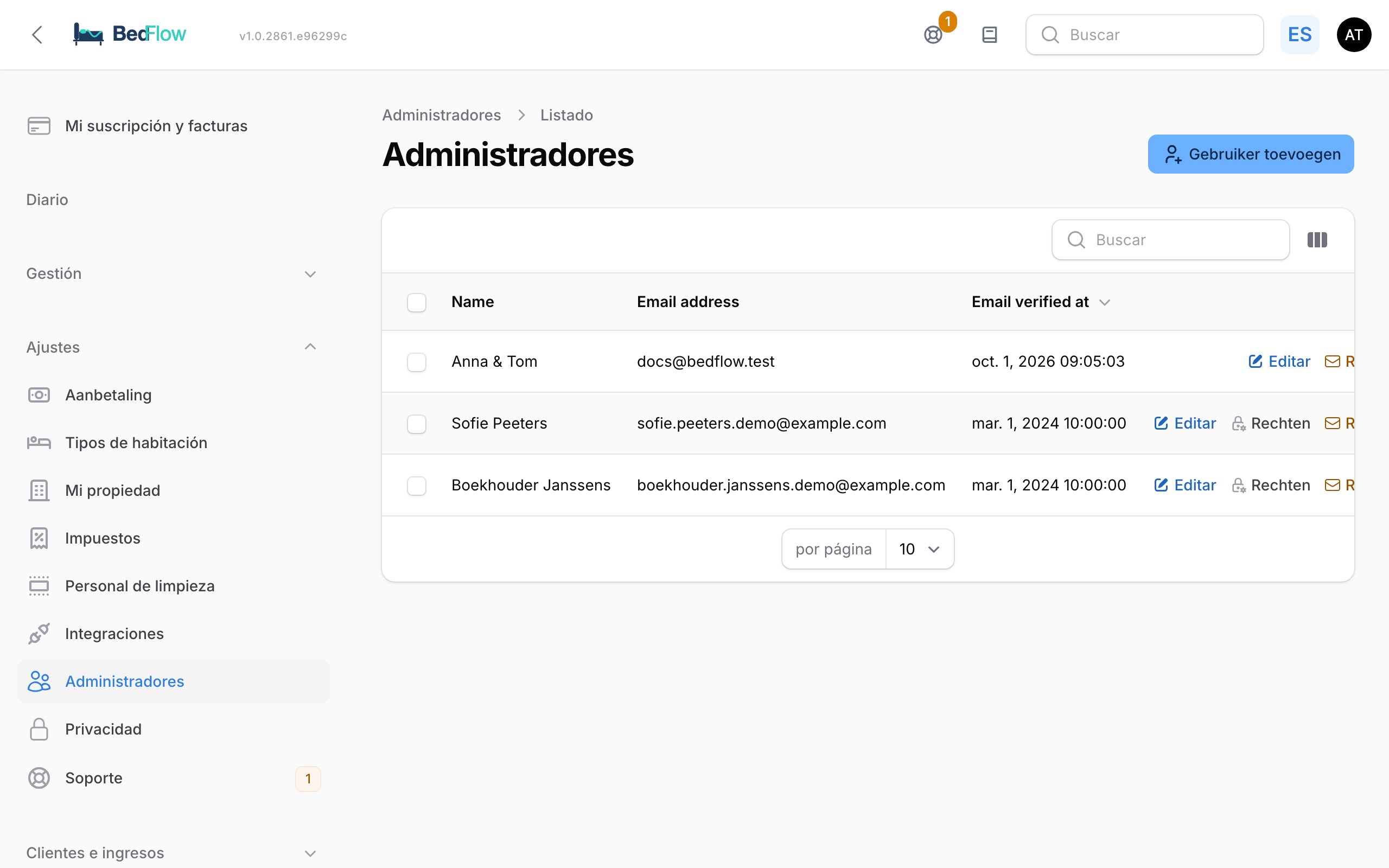The height and width of the screenshot is (868, 1389).
Task: Click Editar for Boekhouder Janssens
Action: 1185,485
